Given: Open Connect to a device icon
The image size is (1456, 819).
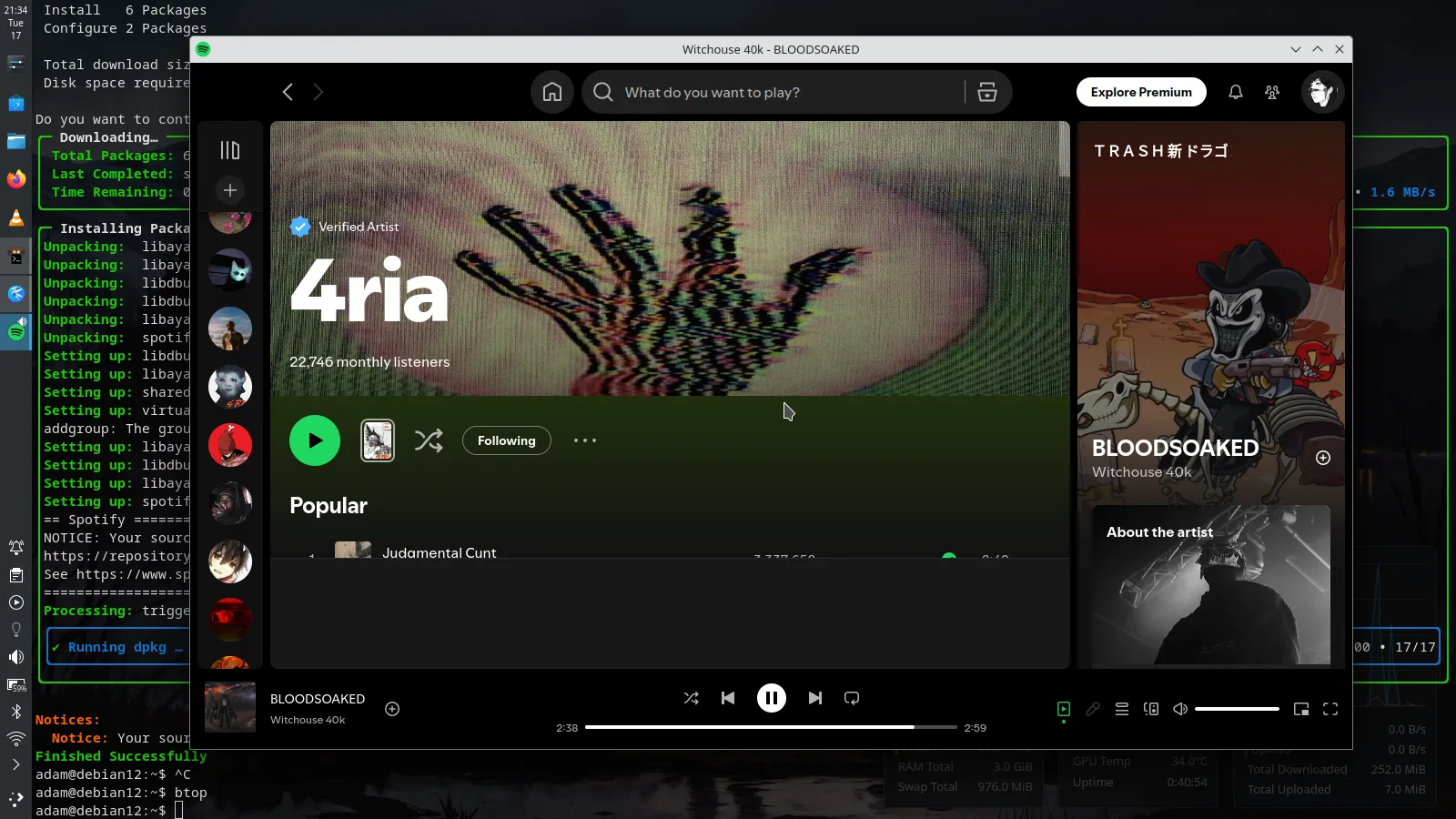Looking at the screenshot, I should coord(1151,709).
